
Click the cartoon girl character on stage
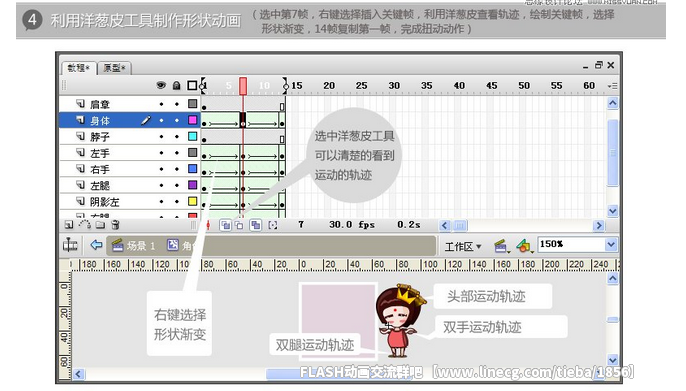pyautogui.click(x=400, y=321)
